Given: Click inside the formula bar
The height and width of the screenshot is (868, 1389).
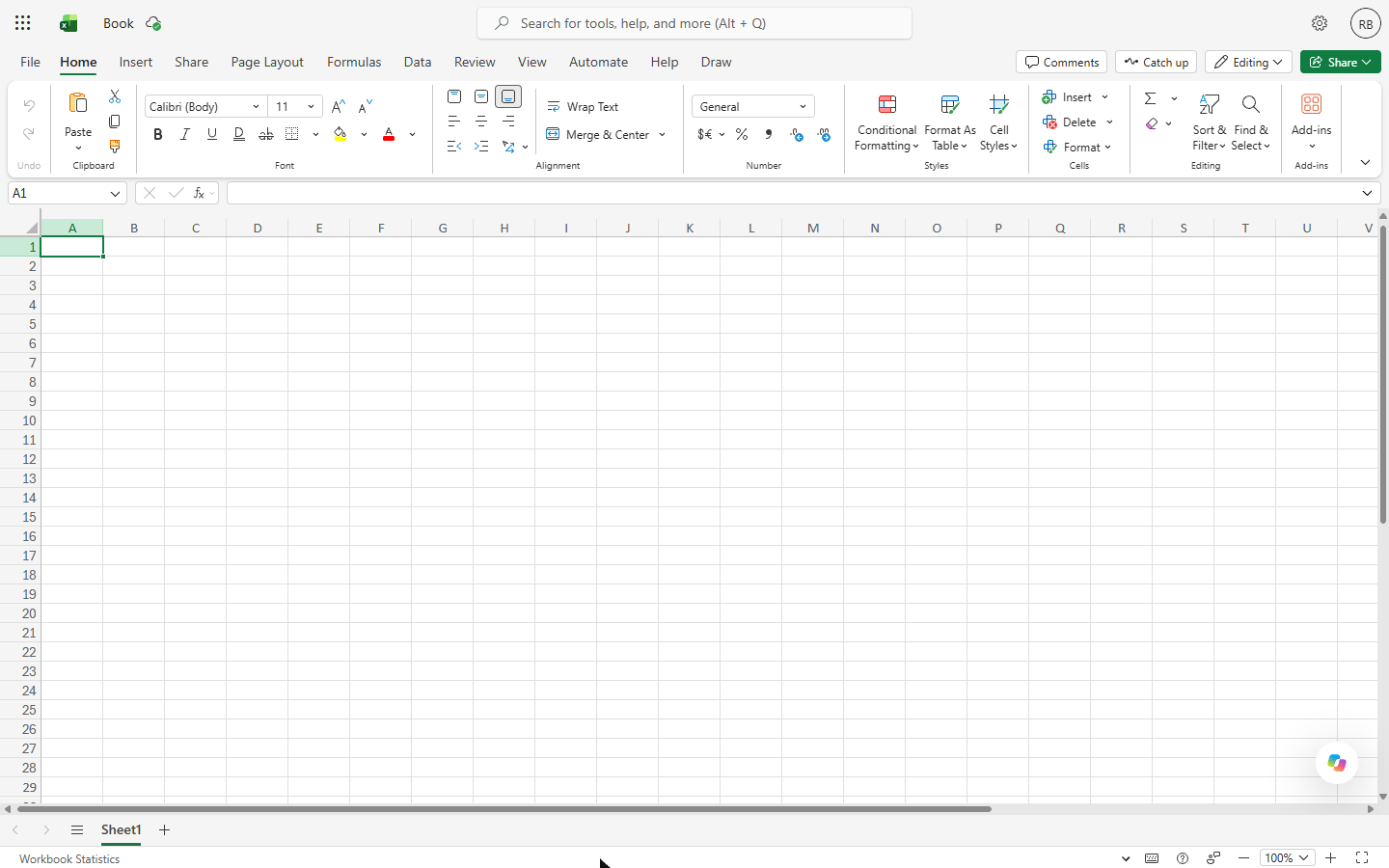Looking at the screenshot, I should (795, 193).
